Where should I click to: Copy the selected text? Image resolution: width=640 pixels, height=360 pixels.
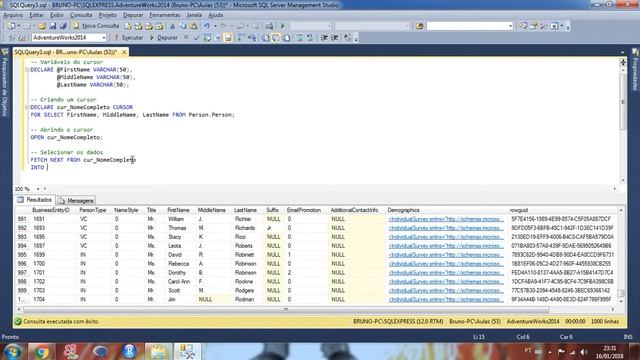pyautogui.click(x=183, y=26)
